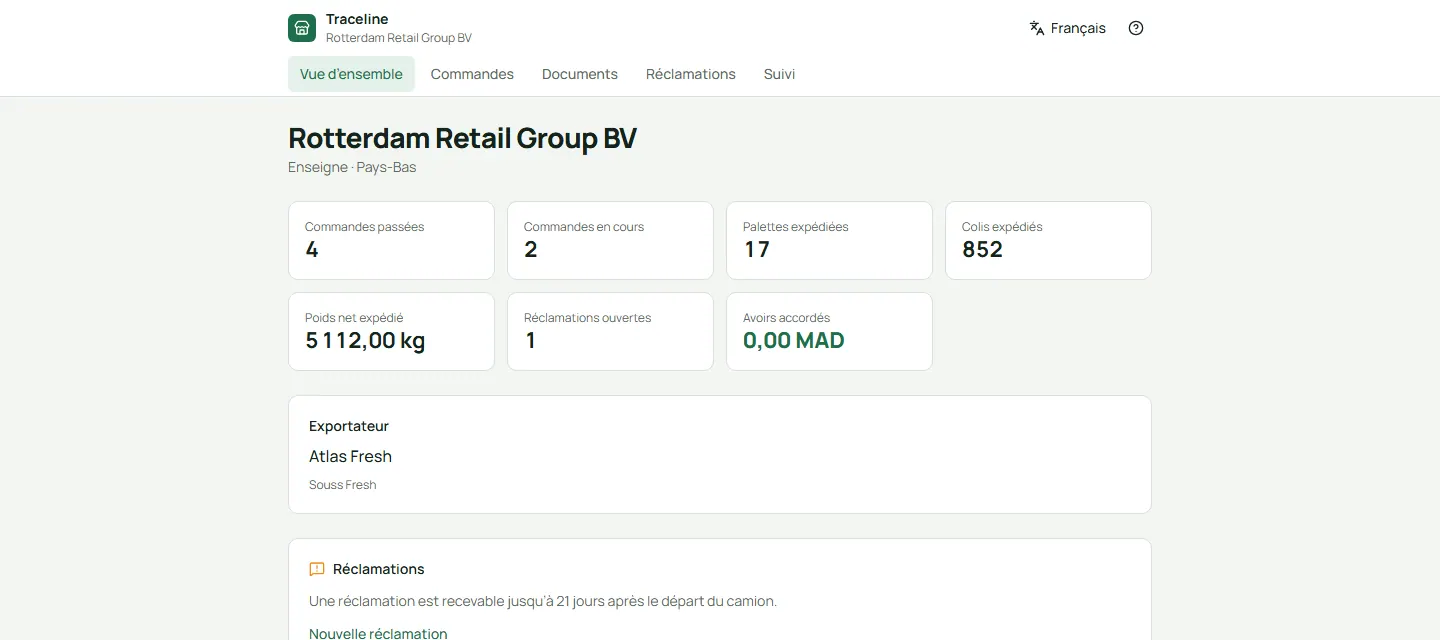This screenshot has width=1440, height=640.
Task: Click the translate language icon
Action: tap(1037, 28)
